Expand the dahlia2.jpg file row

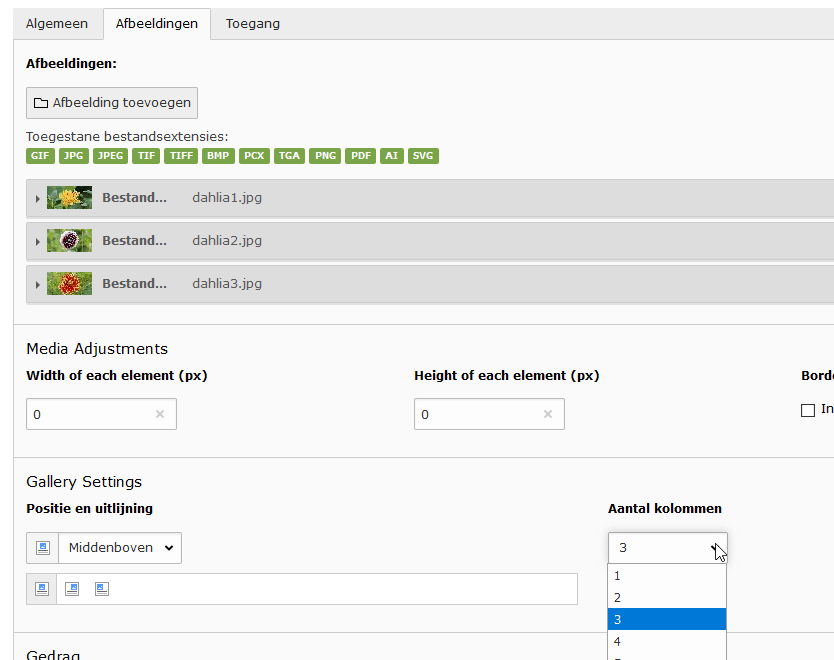click(38, 242)
